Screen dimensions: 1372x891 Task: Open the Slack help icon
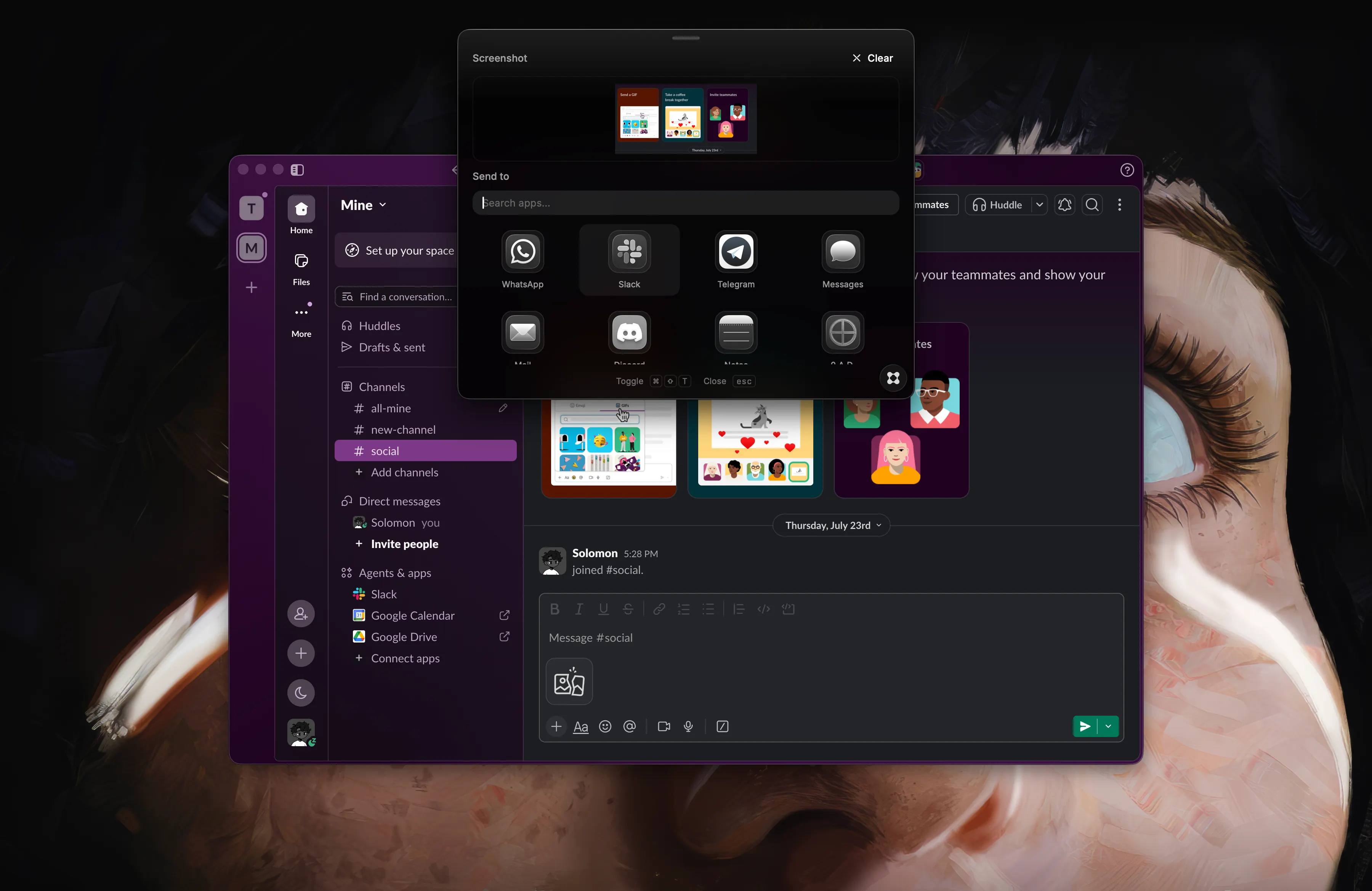(1127, 170)
